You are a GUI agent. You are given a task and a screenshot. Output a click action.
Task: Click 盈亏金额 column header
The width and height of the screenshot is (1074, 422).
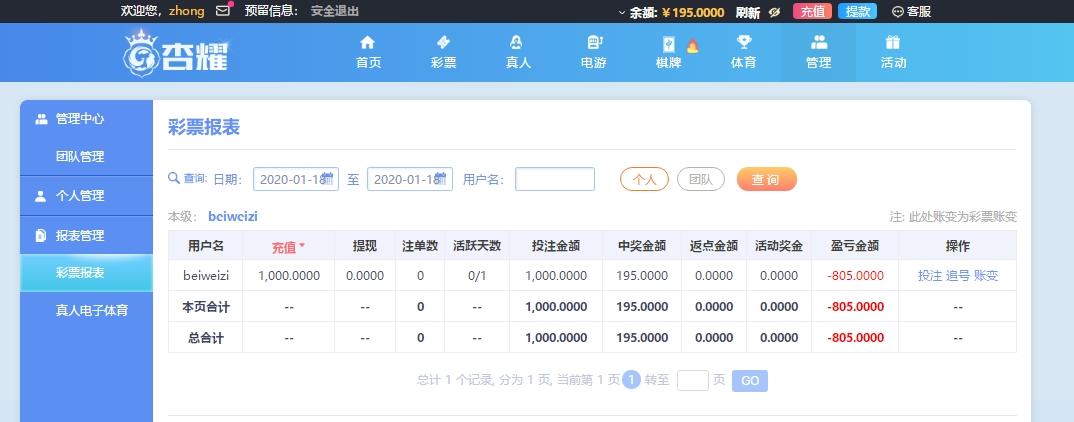[x=854, y=246]
